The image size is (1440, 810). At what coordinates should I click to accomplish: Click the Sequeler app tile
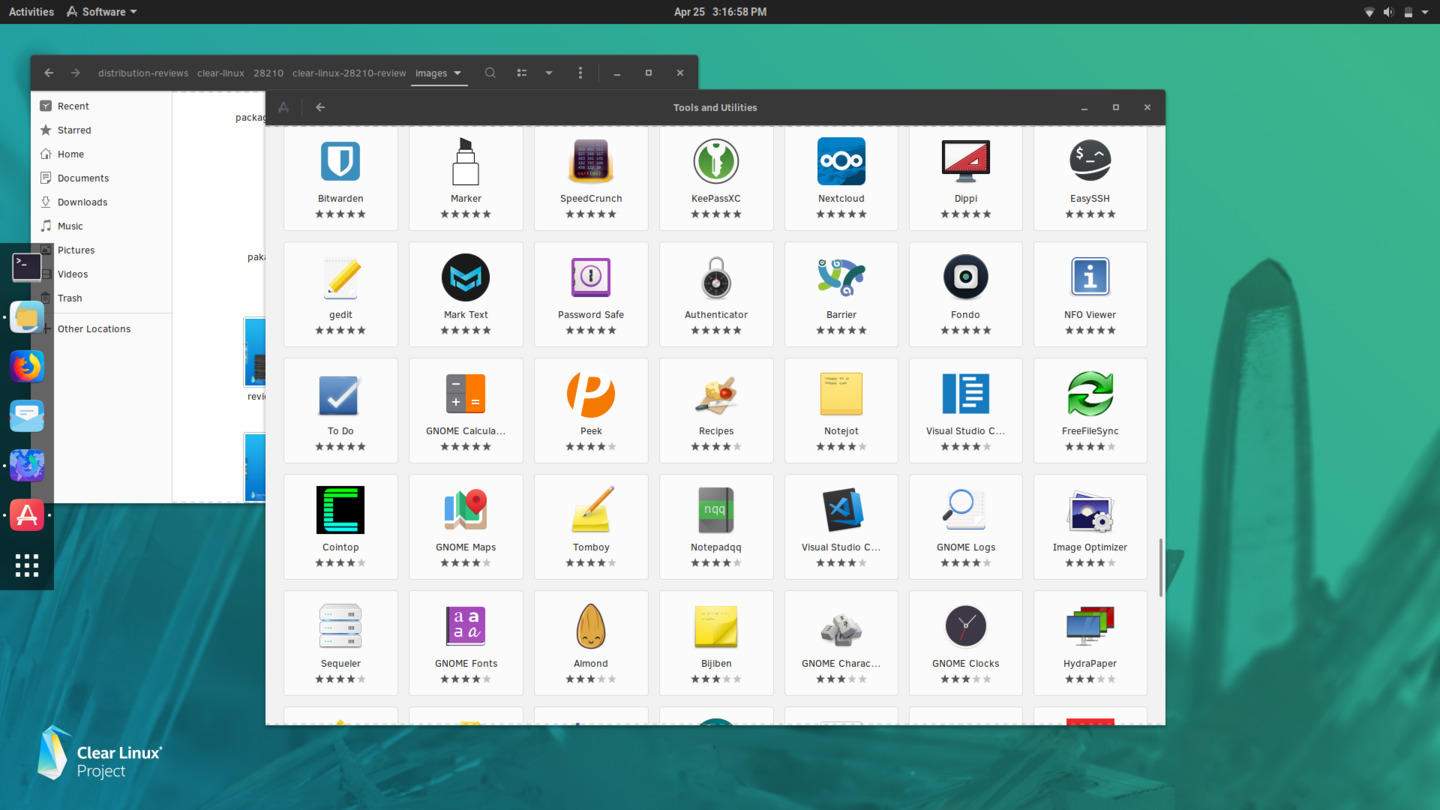(x=340, y=643)
